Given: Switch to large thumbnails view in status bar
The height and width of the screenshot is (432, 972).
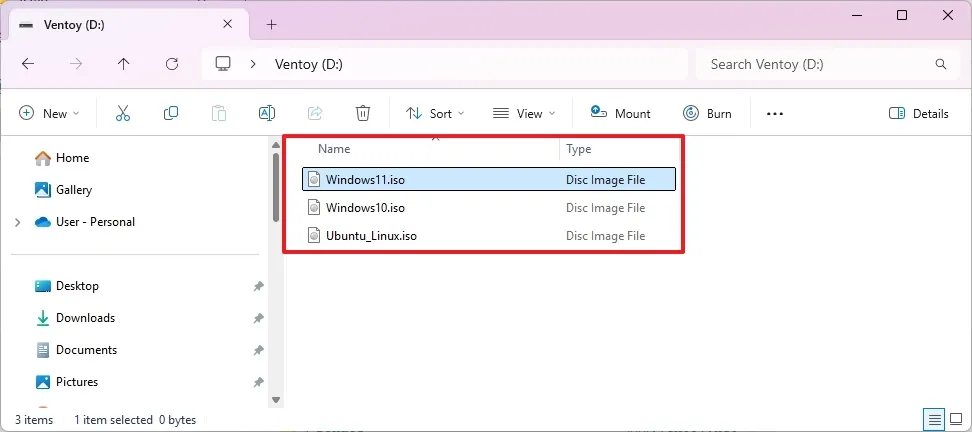Looking at the screenshot, I should coord(955,418).
